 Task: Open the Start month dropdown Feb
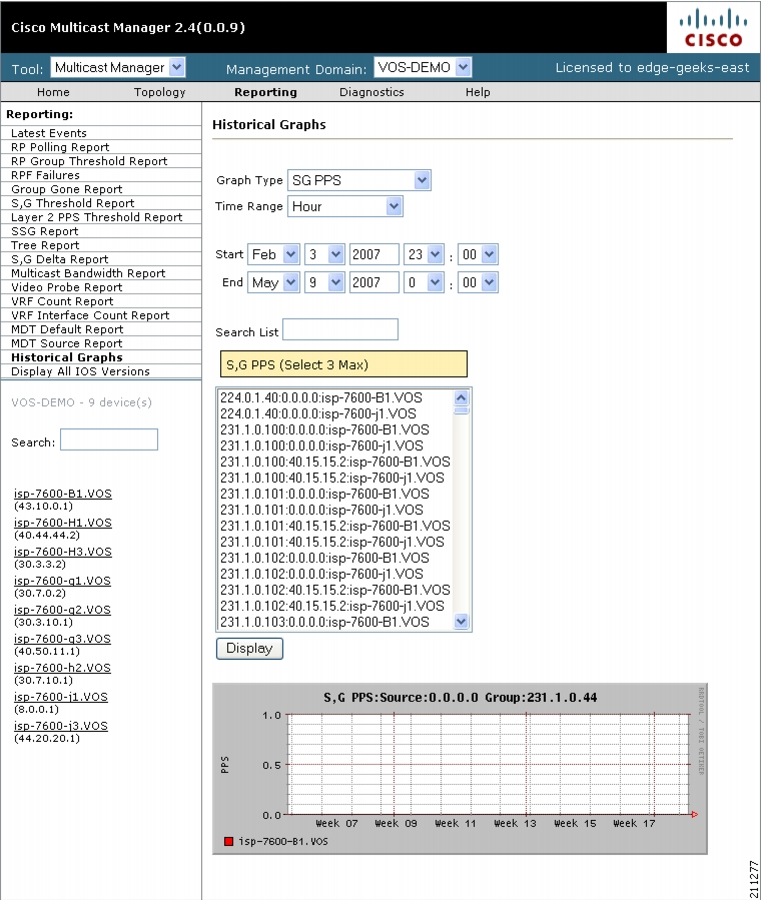[x=273, y=255]
